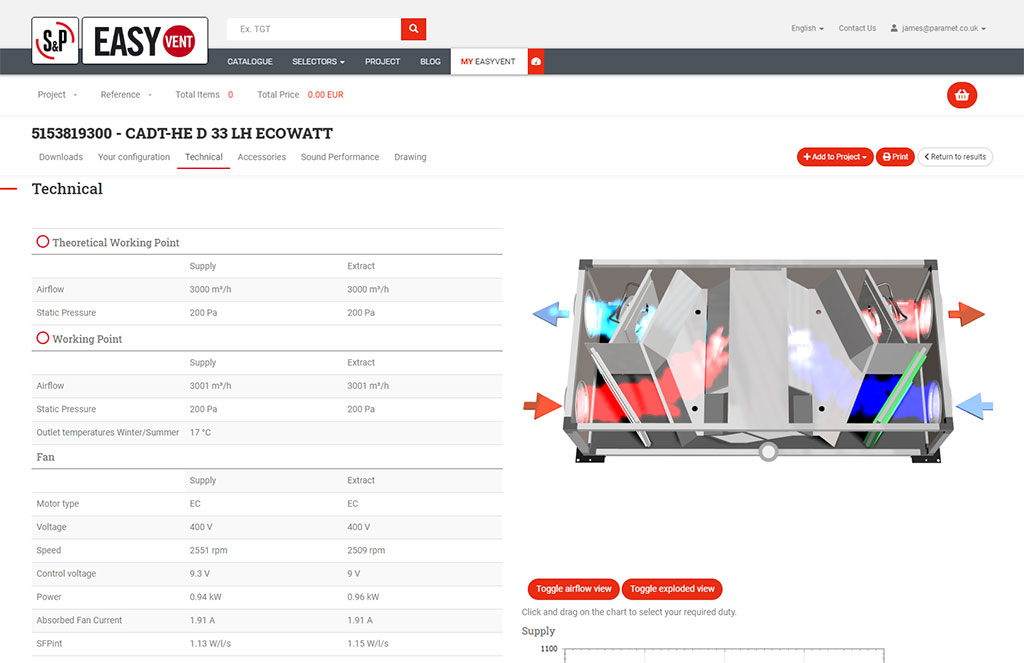Viewport: 1024px width, 663px height.
Task: Expand the SELECTORS menu
Action: pos(318,61)
